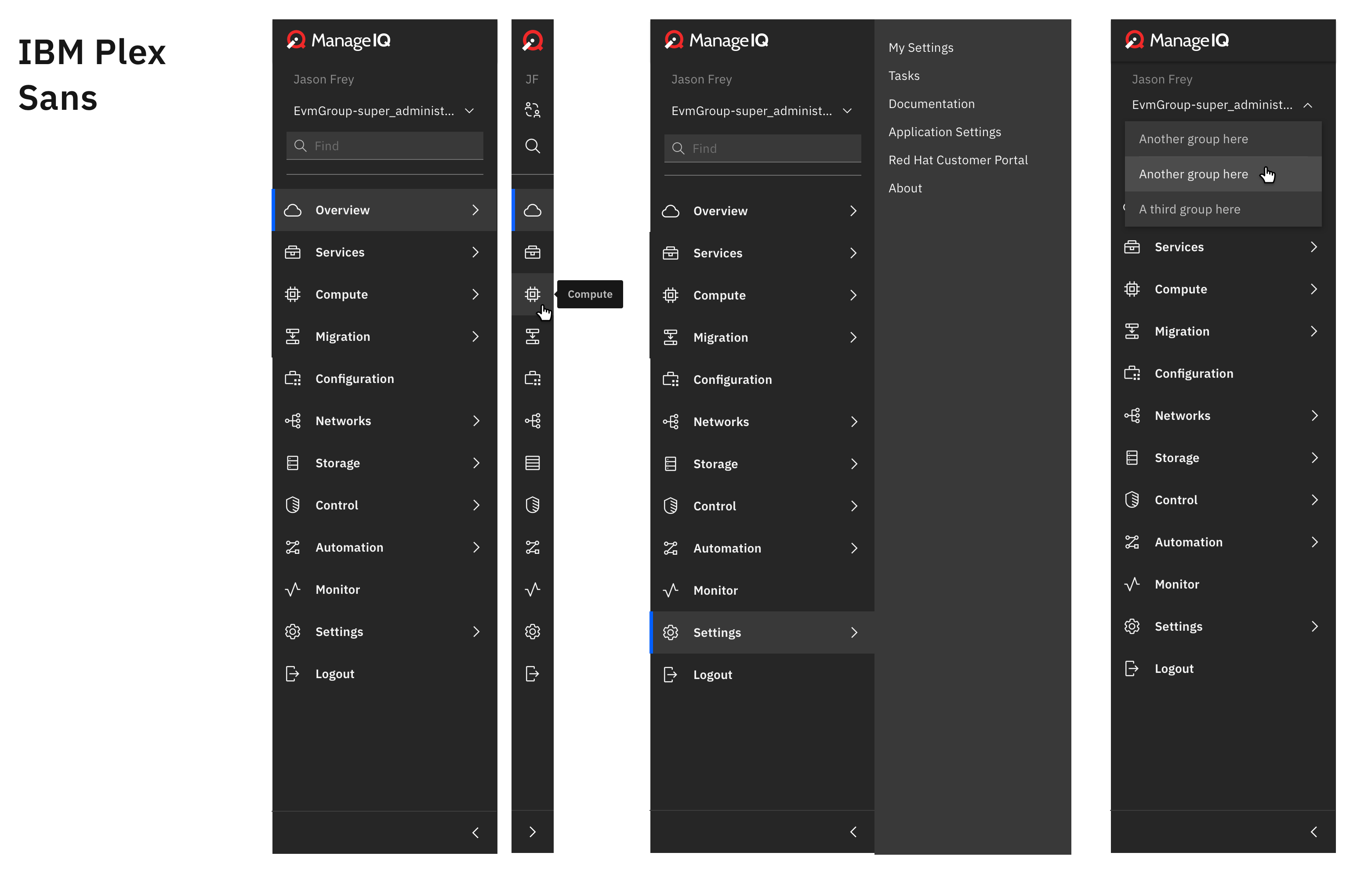Click the ManageIQ logo icon in collapsed sidebar
The width and height of the screenshot is (1357, 896).
pos(532,40)
